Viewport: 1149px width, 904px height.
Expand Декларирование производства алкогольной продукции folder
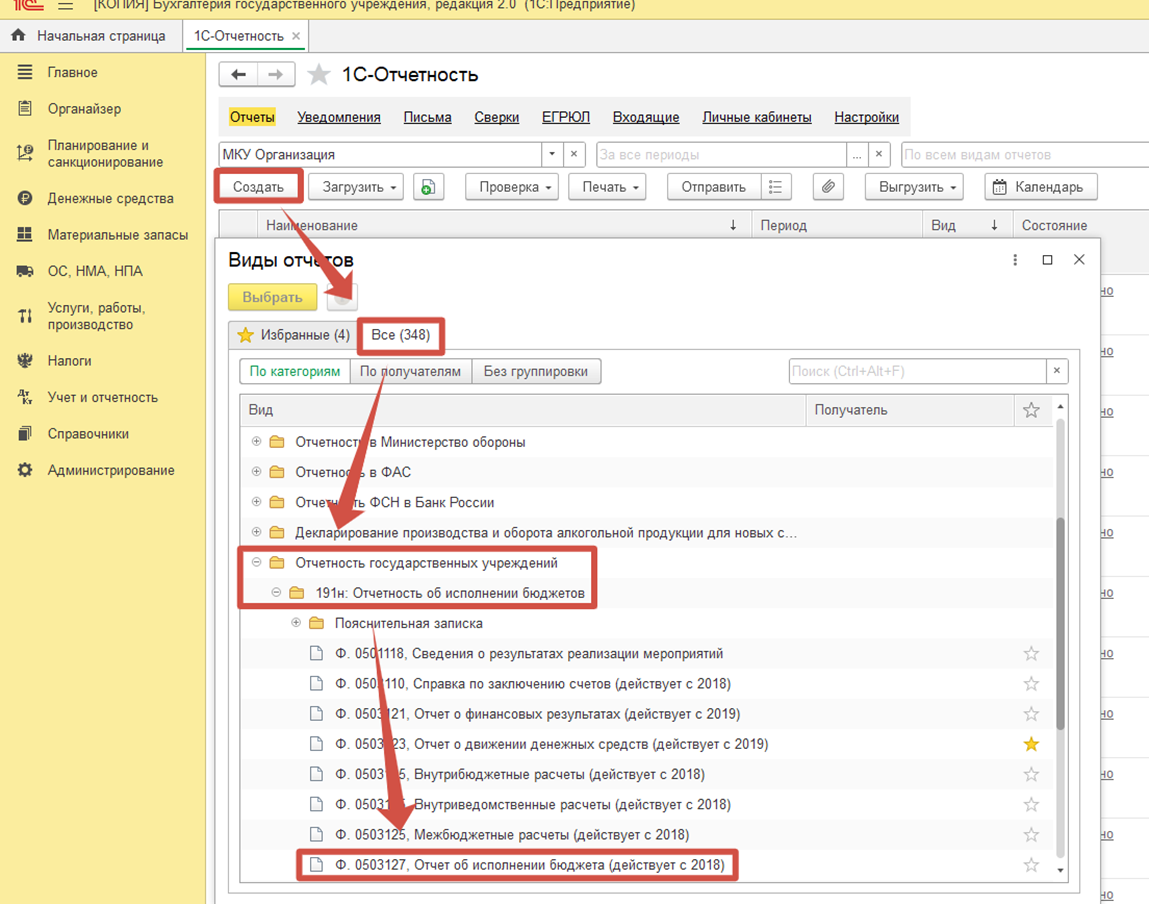tap(256, 532)
